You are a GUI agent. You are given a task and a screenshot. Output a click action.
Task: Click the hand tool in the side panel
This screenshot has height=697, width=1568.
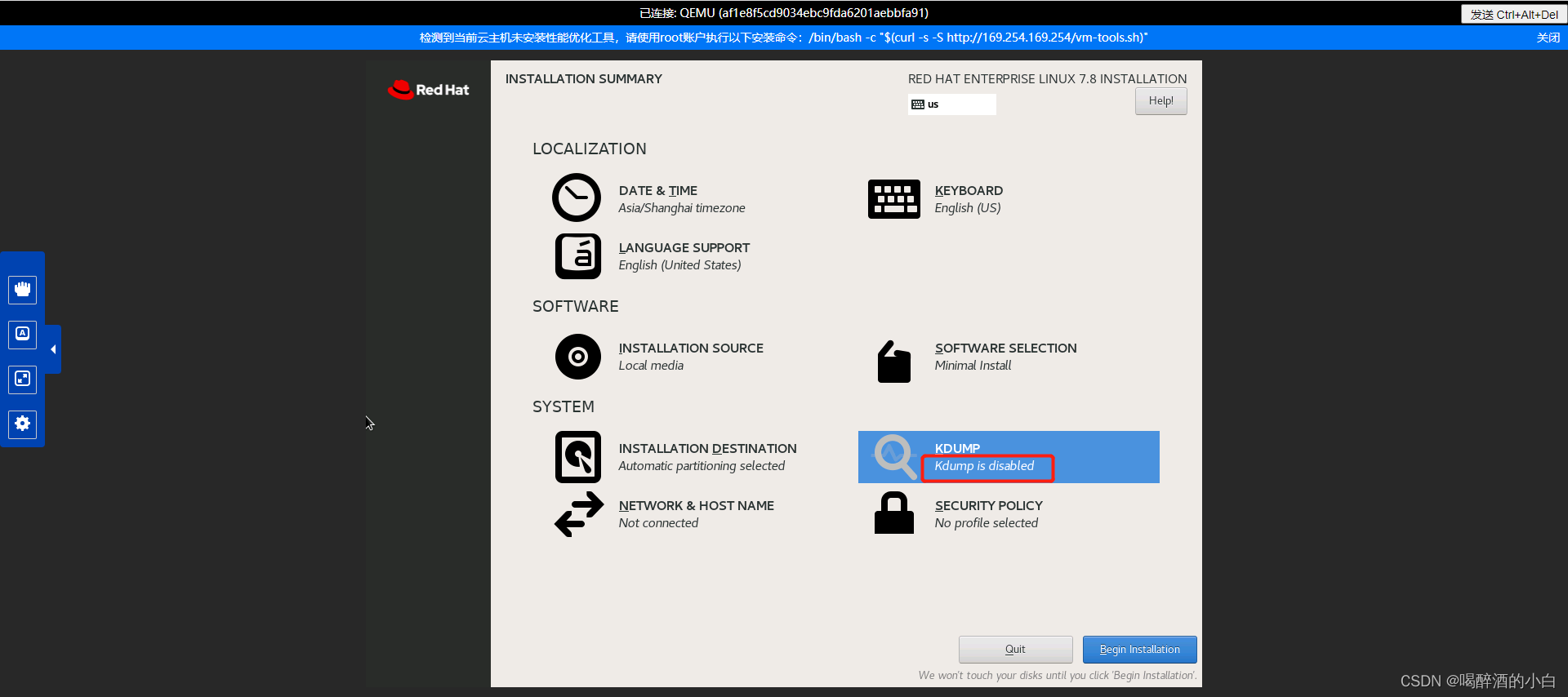[22, 290]
